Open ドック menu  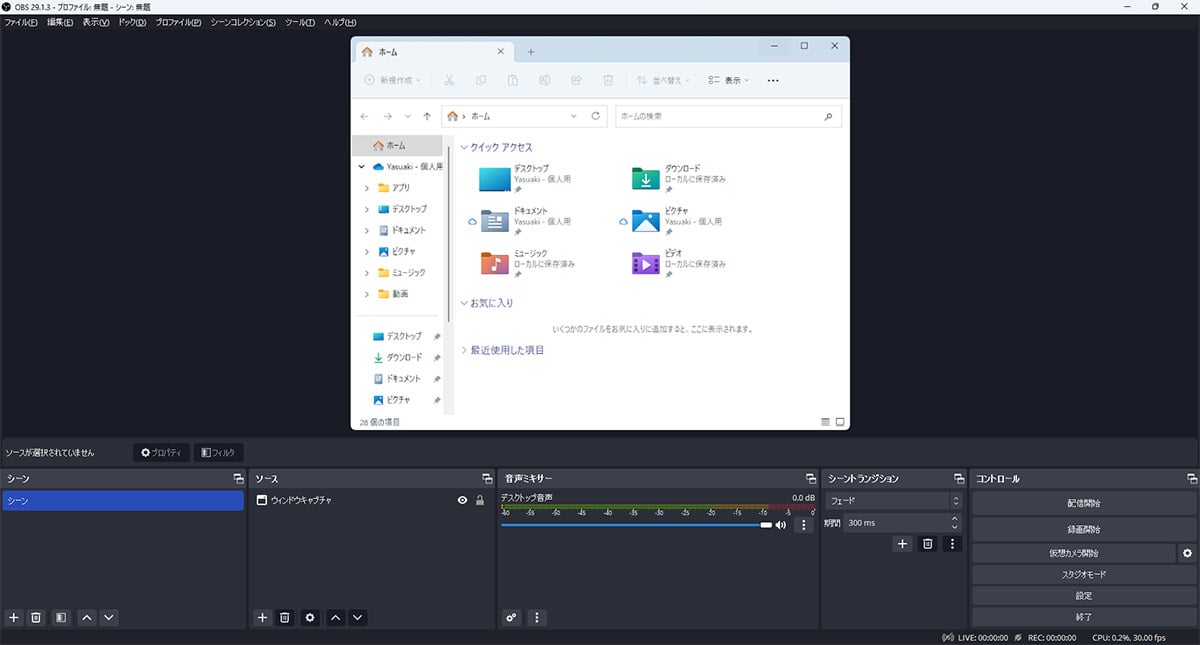pos(132,22)
